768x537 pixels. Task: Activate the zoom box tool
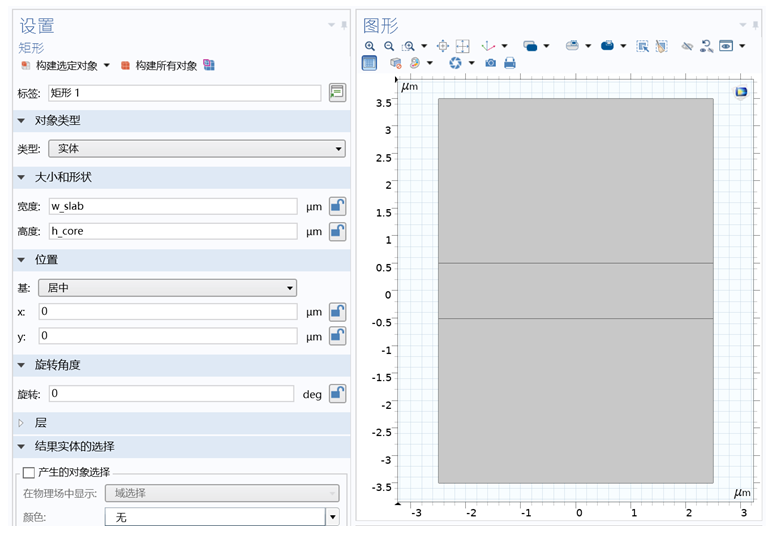point(408,46)
